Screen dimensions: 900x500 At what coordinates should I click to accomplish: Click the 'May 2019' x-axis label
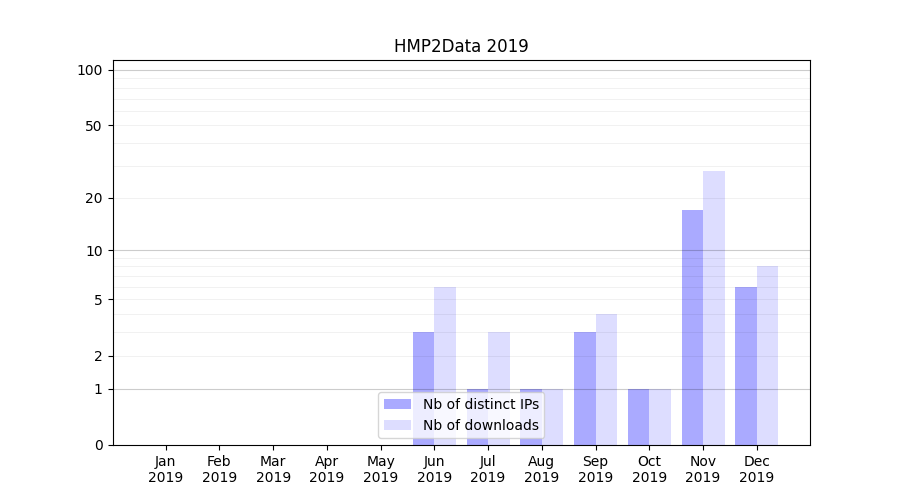pyautogui.click(x=380, y=469)
